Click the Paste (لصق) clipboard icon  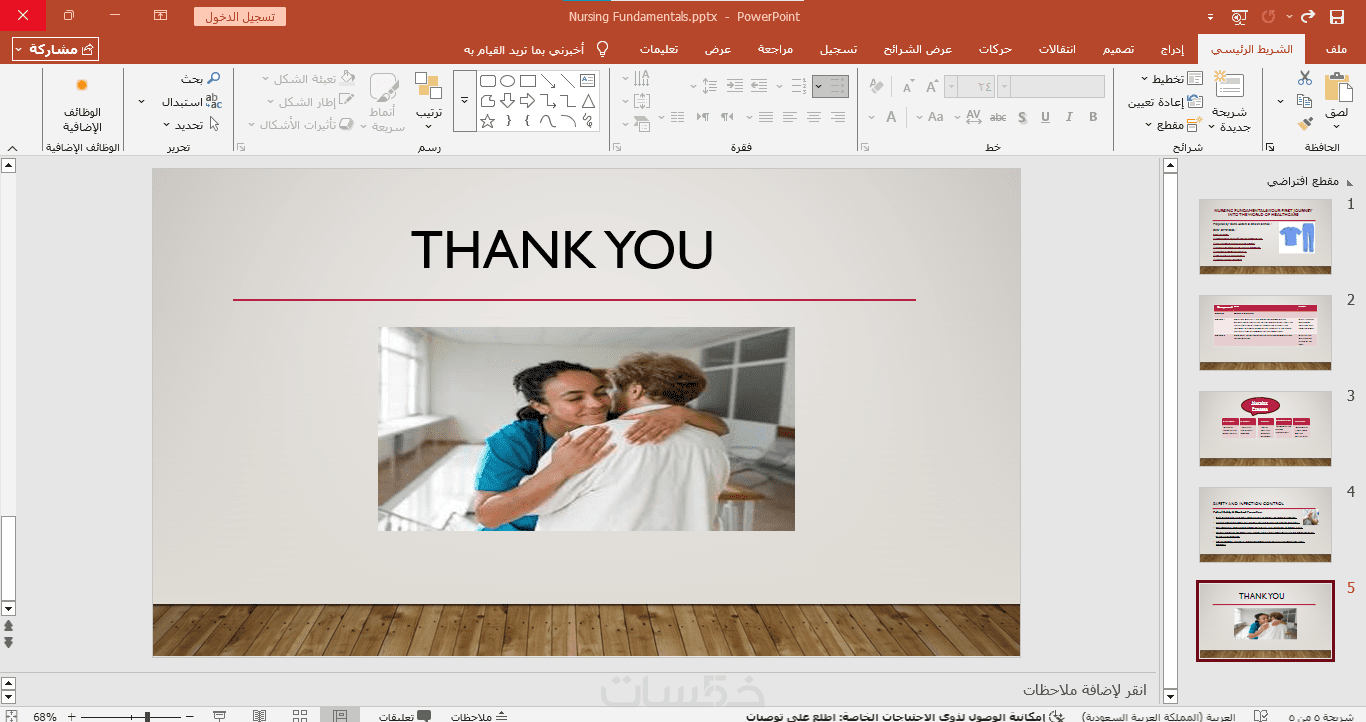coord(1337,88)
